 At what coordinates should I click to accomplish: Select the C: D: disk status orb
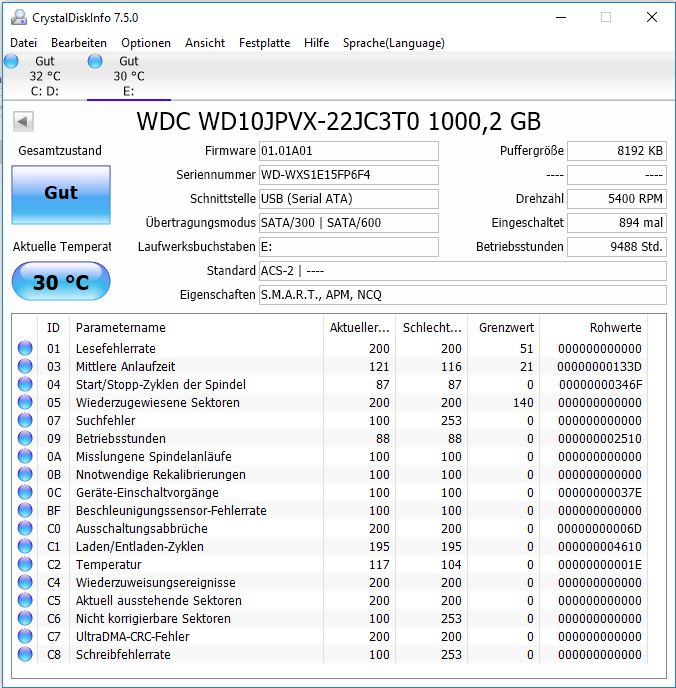pos(11,61)
